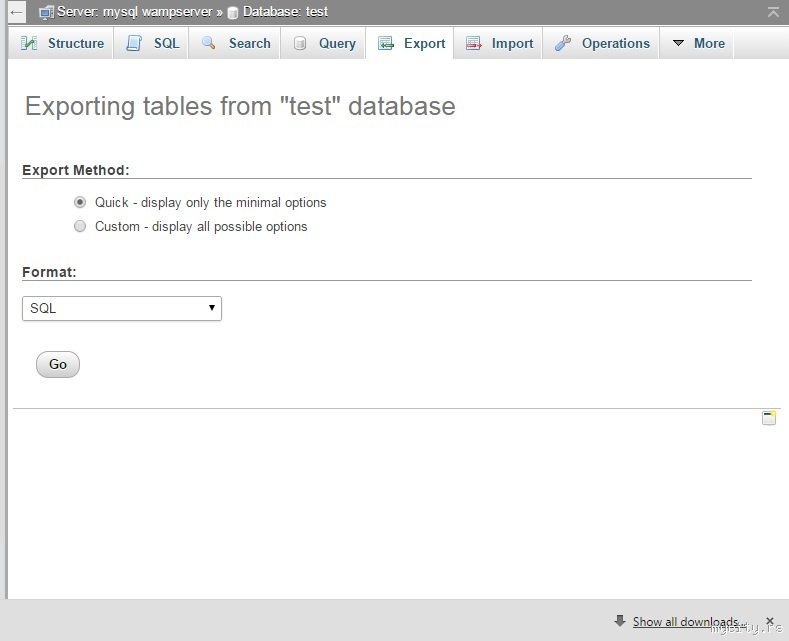Click the Import tab icon
The image size is (789, 641).
click(474, 44)
